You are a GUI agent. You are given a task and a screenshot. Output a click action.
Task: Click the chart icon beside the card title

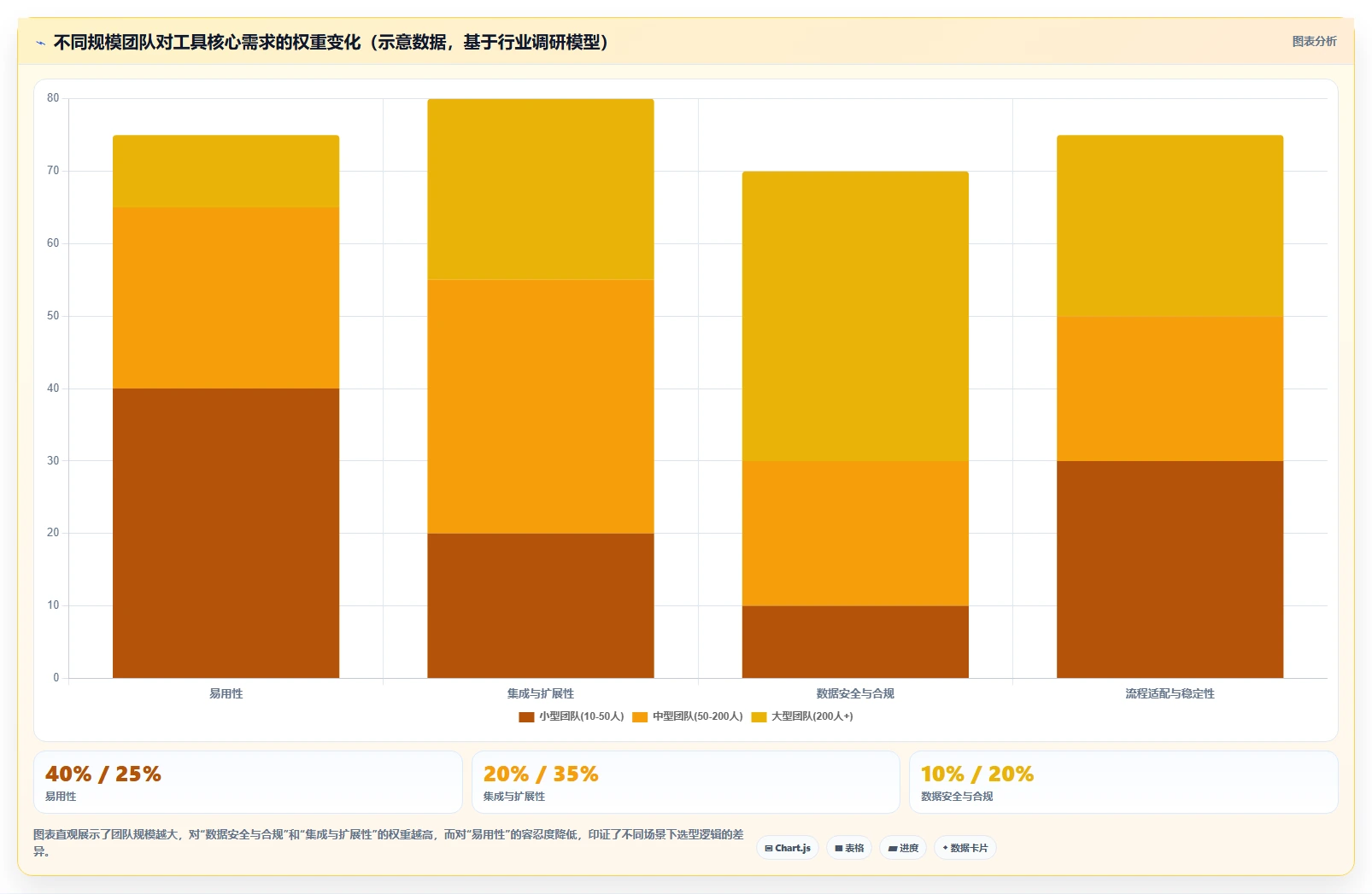coord(40,43)
